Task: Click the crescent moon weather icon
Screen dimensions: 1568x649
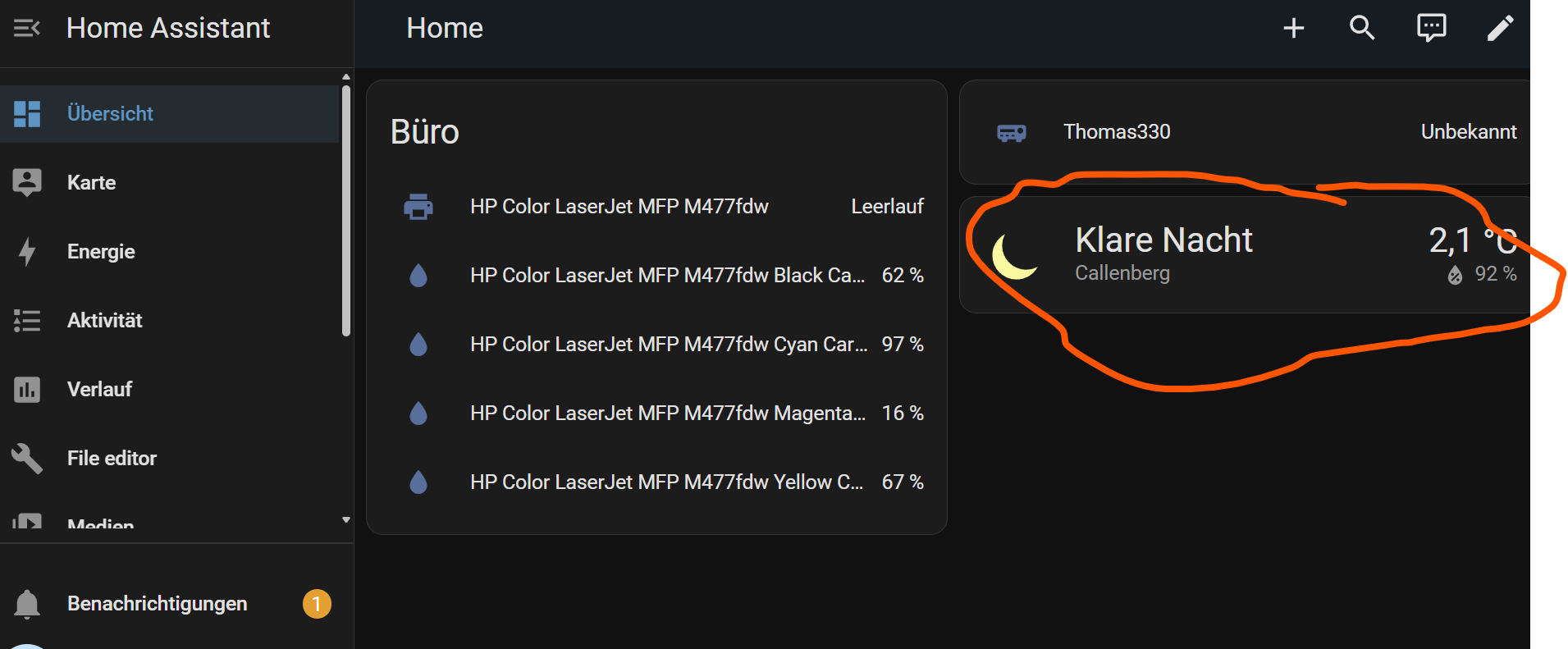Action: pos(1014,256)
